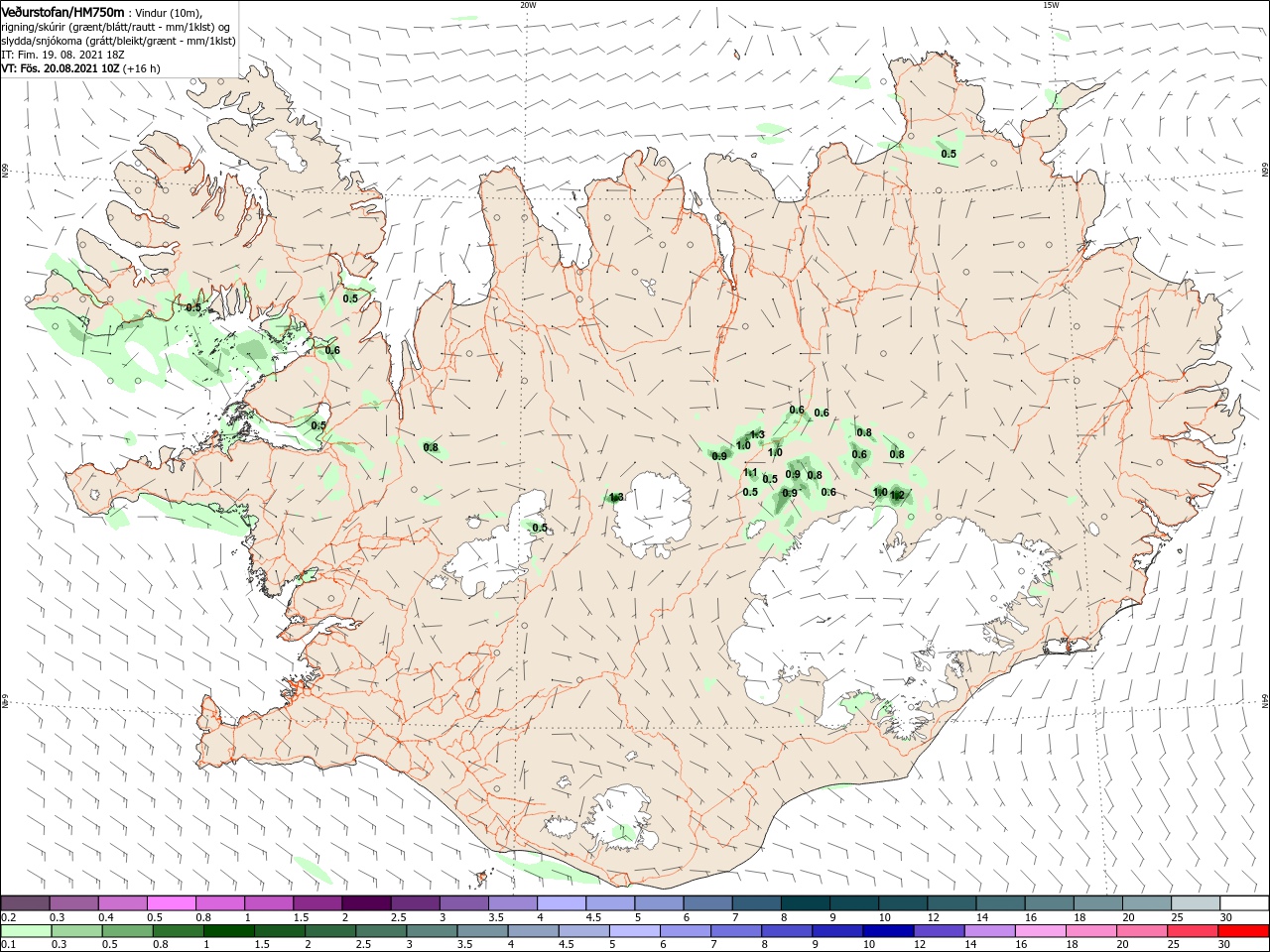Click the 20W longitude label
The image size is (1270, 952).
coord(528,5)
